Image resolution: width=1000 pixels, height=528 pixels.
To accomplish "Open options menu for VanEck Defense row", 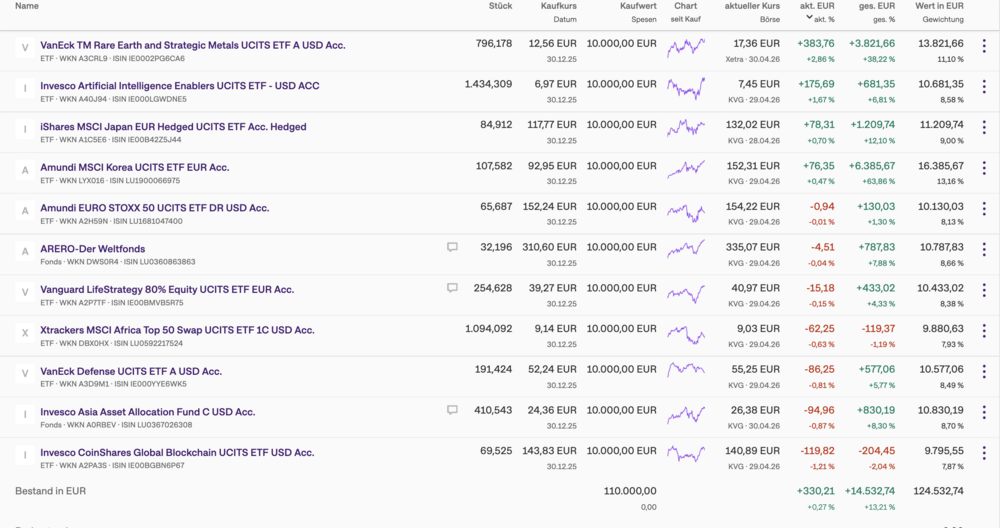I will (984, 372).
